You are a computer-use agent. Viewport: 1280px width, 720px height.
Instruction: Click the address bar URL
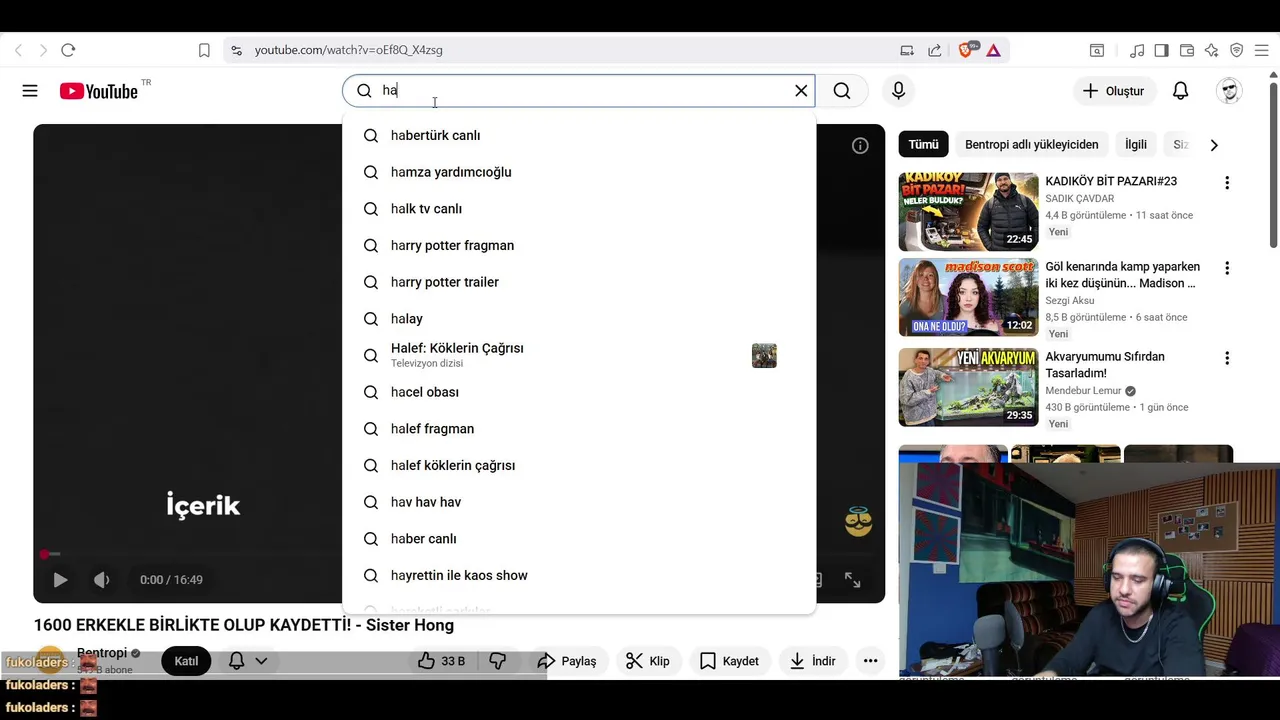pos(348,50)
